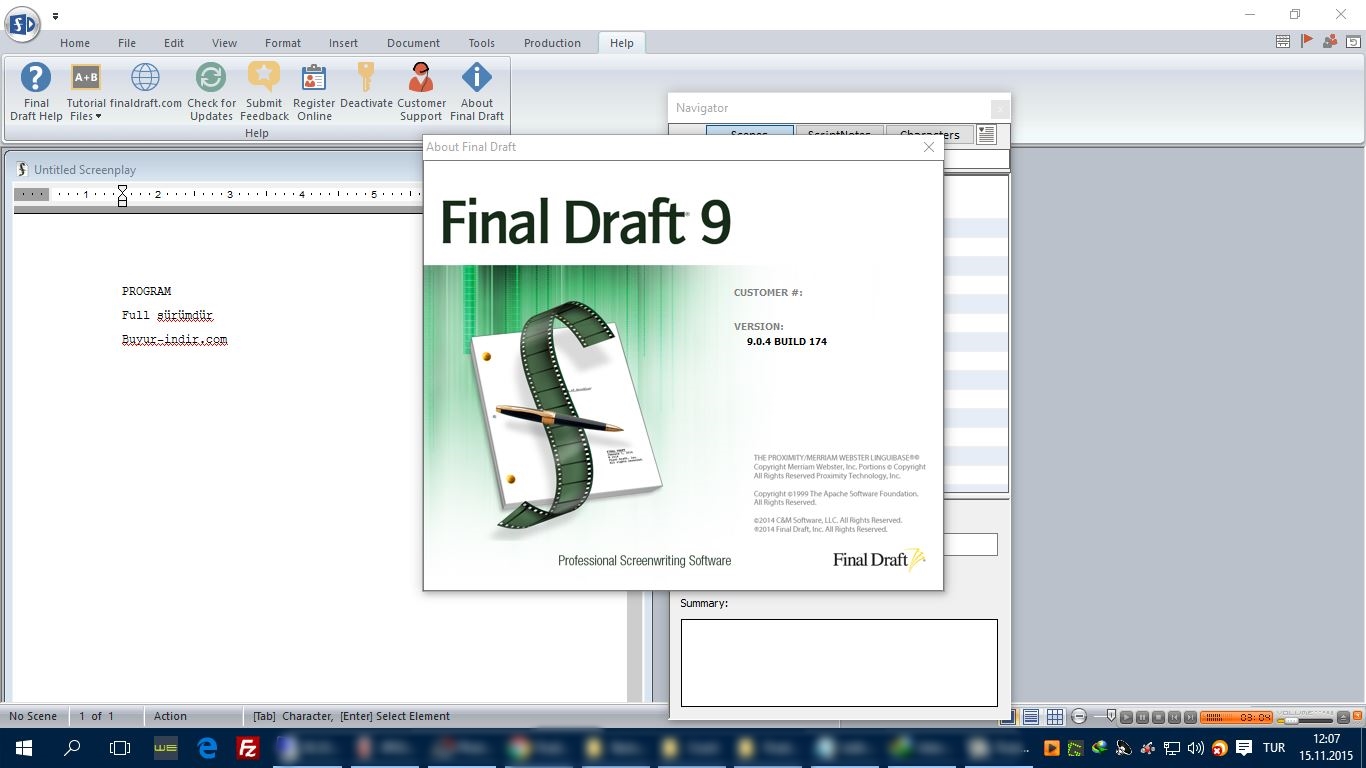Click the media player stop button
1366x768 pixels.
click(x=1158, y=717)
